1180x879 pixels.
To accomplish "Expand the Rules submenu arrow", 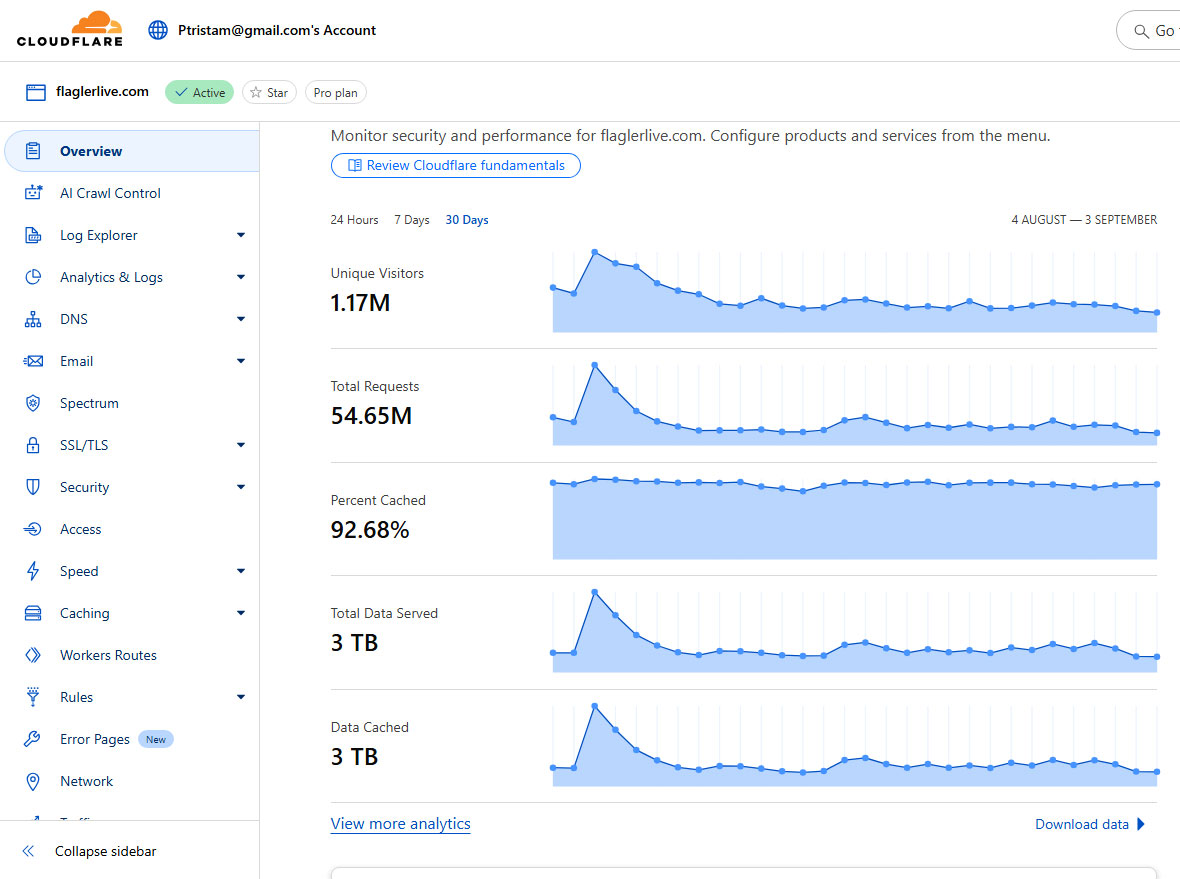I will pyautogui.click(x=241, y=697).
